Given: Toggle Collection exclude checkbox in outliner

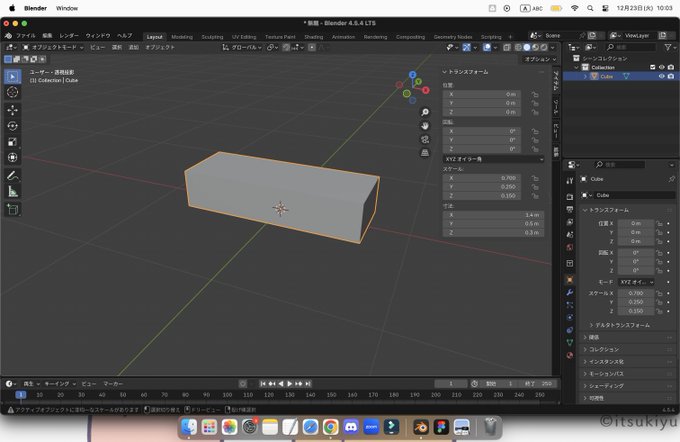Looking at the screenshot, I should [652, 67].
